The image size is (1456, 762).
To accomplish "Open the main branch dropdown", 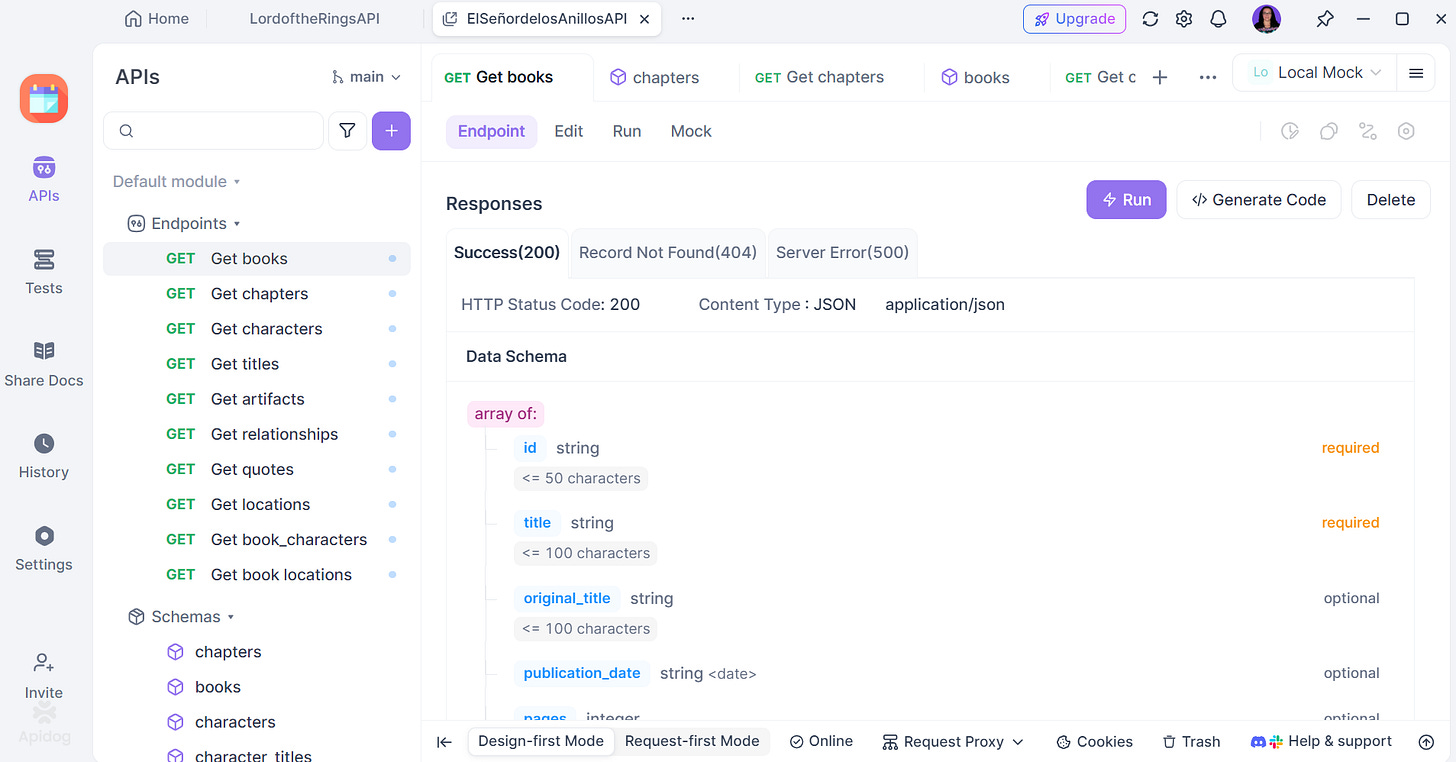I will [x=366, y=77].
